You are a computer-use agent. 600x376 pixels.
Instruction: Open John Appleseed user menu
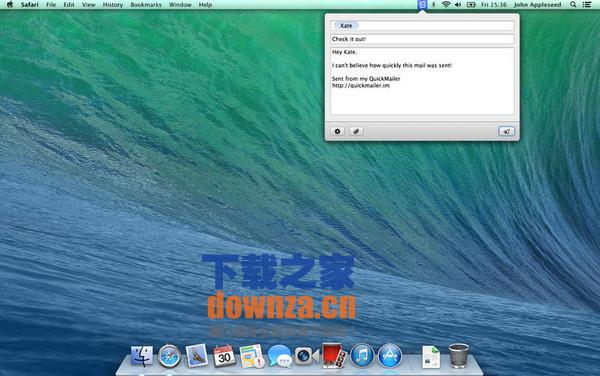click(537, 5)
